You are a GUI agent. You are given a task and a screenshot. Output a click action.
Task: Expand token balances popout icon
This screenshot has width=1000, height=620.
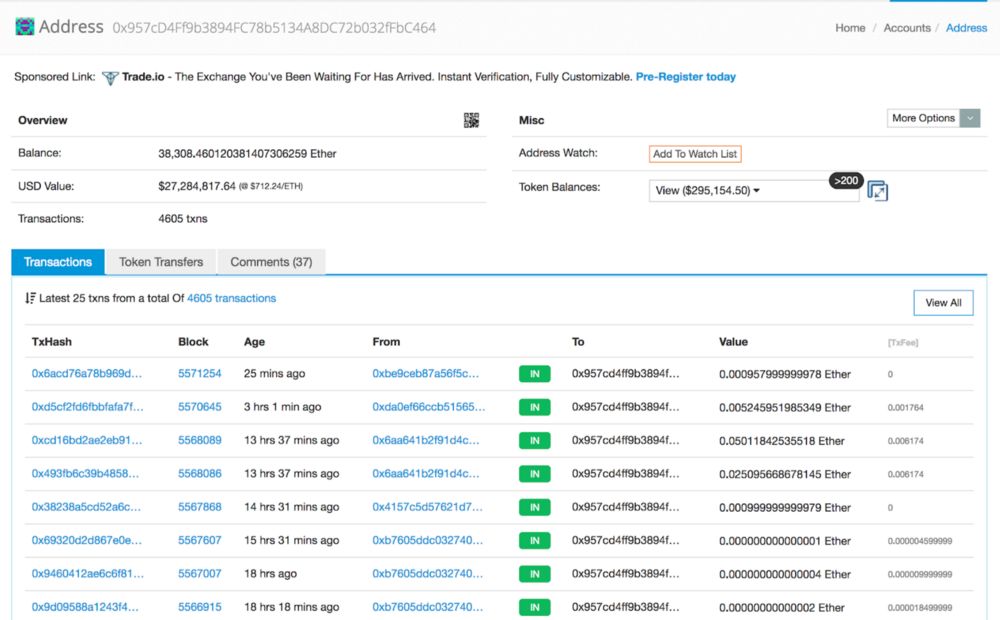pos(878,191)
